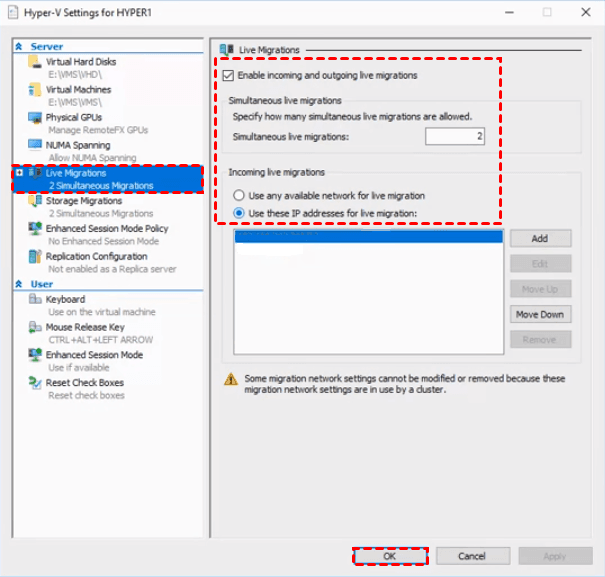The height and width of the screenshot is (577, 605).
Task: Click the Live Migrations server icon in sidebar
Action: (x=35, y=173)
